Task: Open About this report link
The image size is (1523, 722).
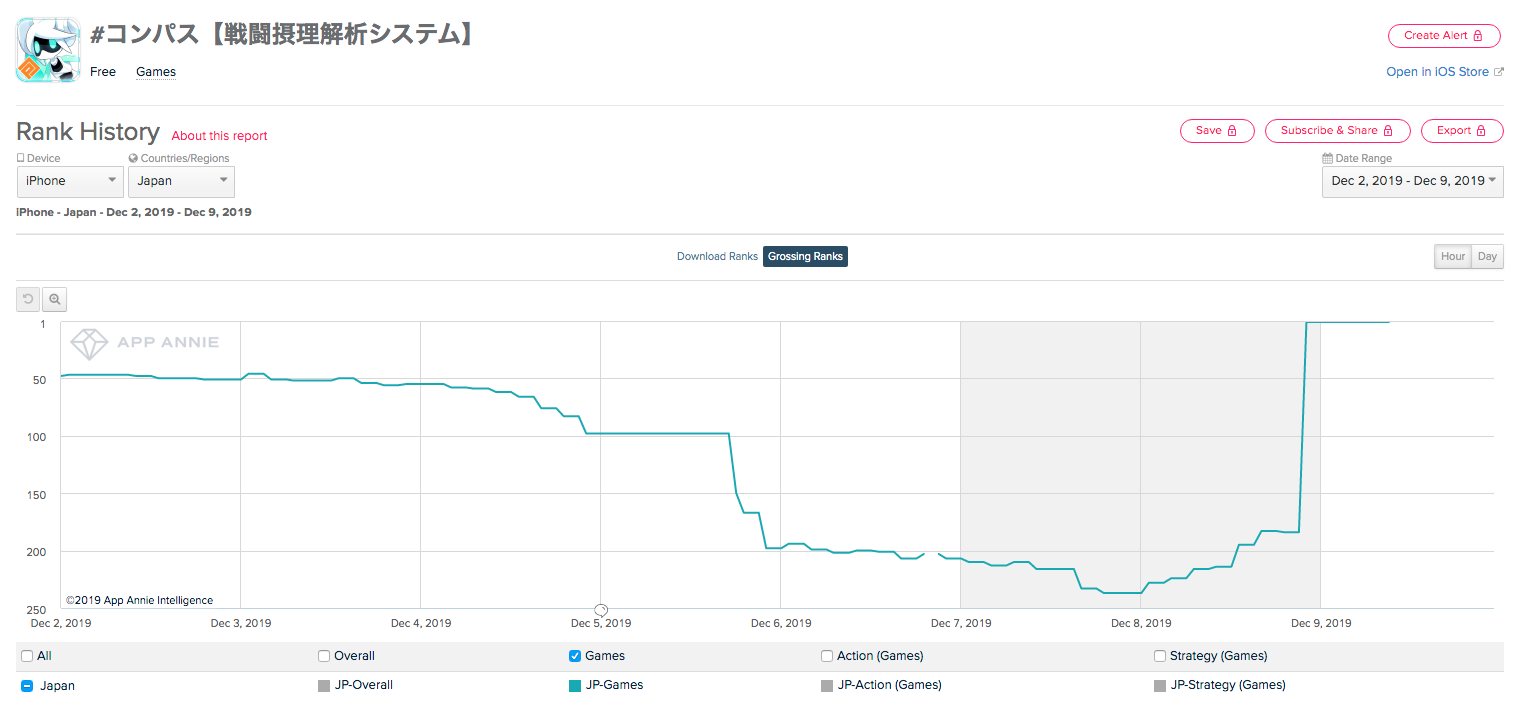Action: tap(219, 136)
